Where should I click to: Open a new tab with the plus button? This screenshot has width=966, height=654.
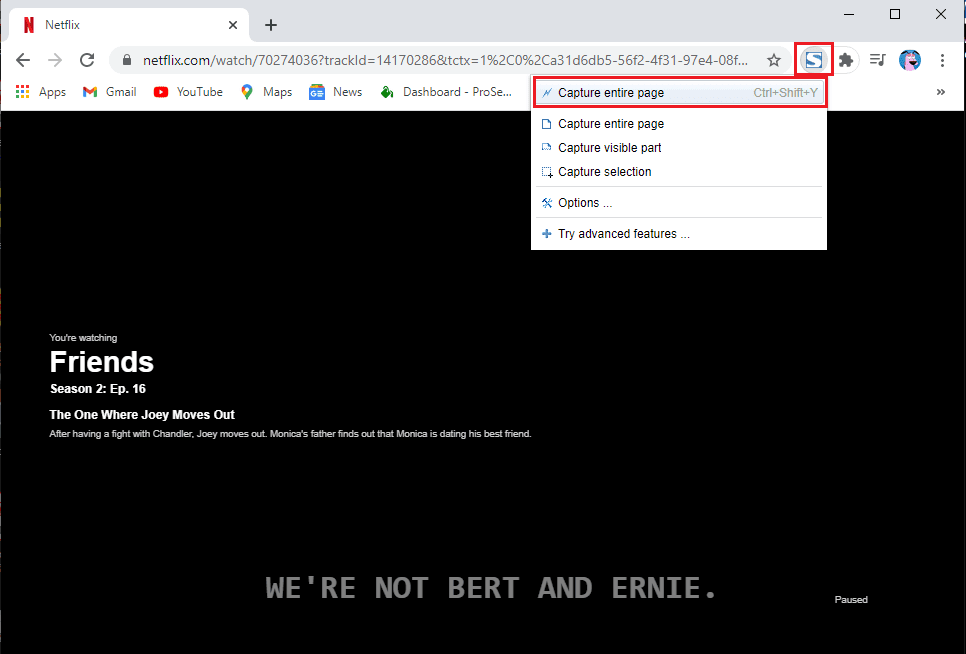[271, 25]
